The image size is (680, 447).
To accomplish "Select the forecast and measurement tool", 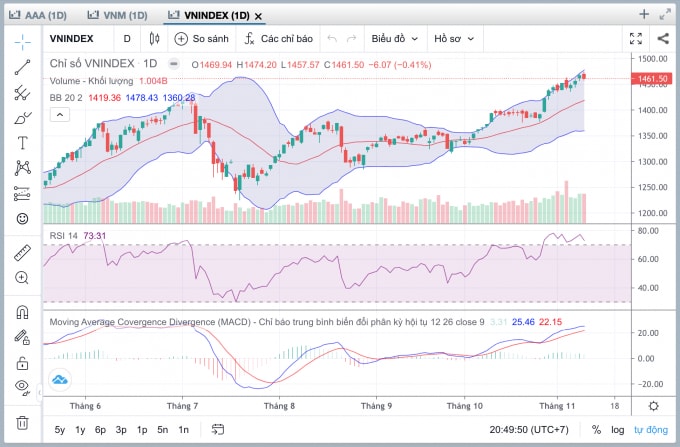I will [23, 193].
